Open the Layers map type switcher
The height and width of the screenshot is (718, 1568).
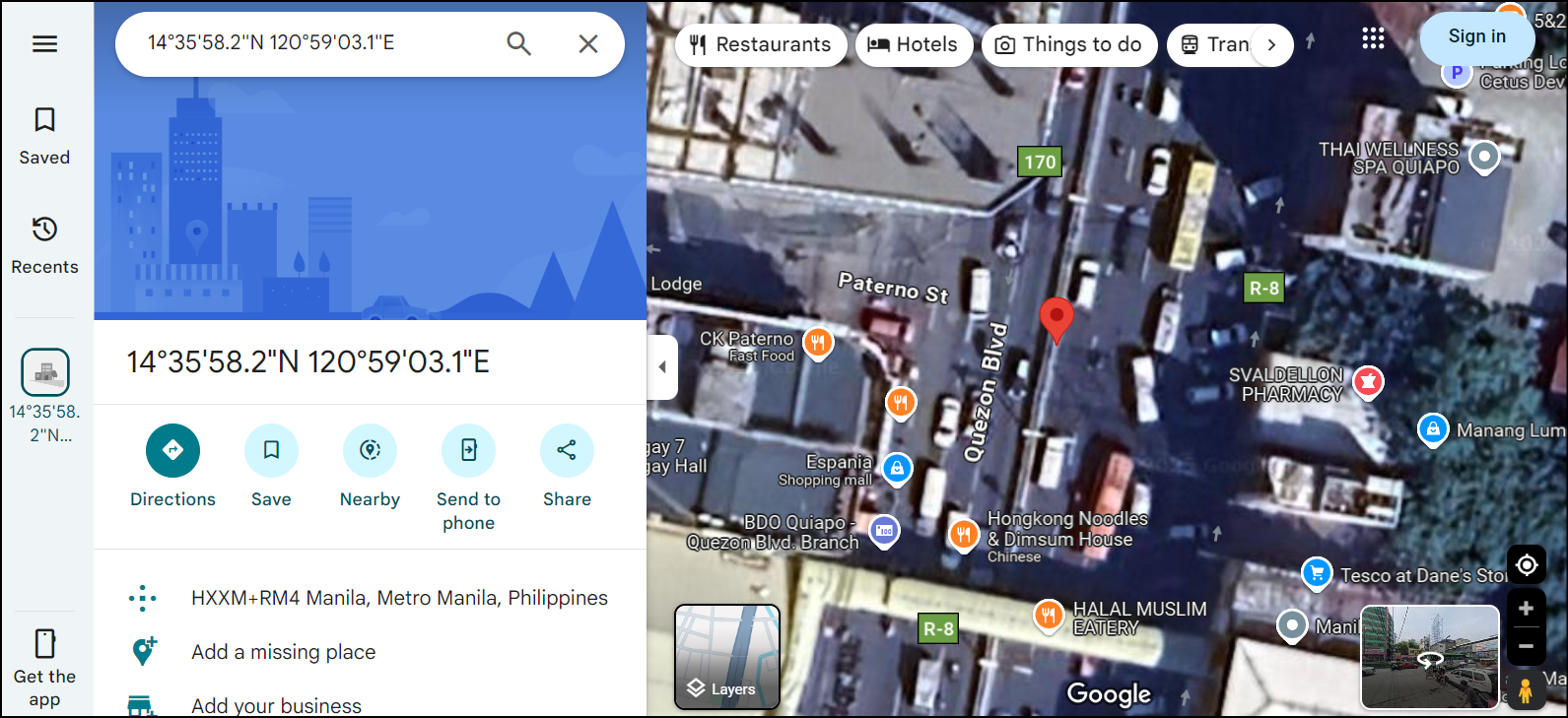click(727, 656)
